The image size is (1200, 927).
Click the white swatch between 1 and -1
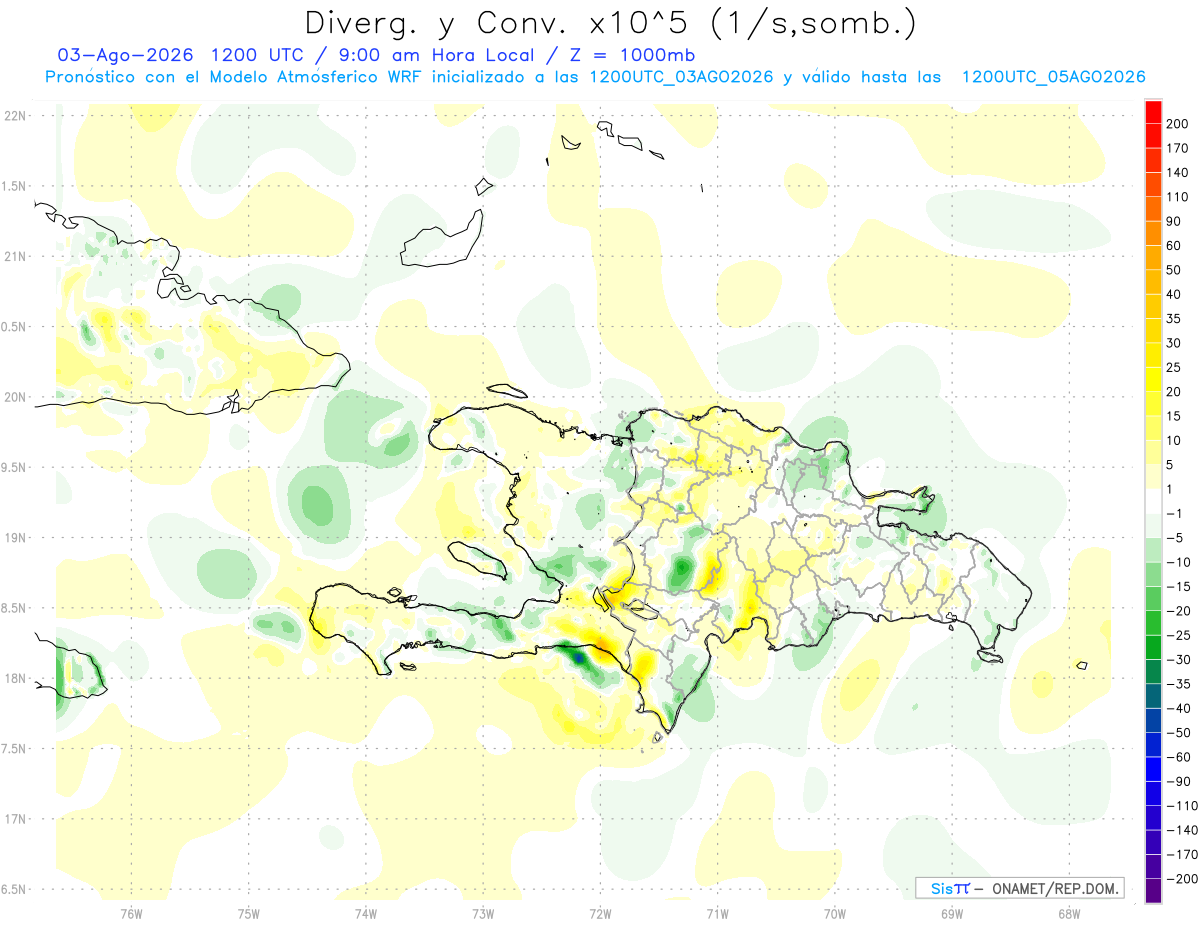click(1153, 501)
